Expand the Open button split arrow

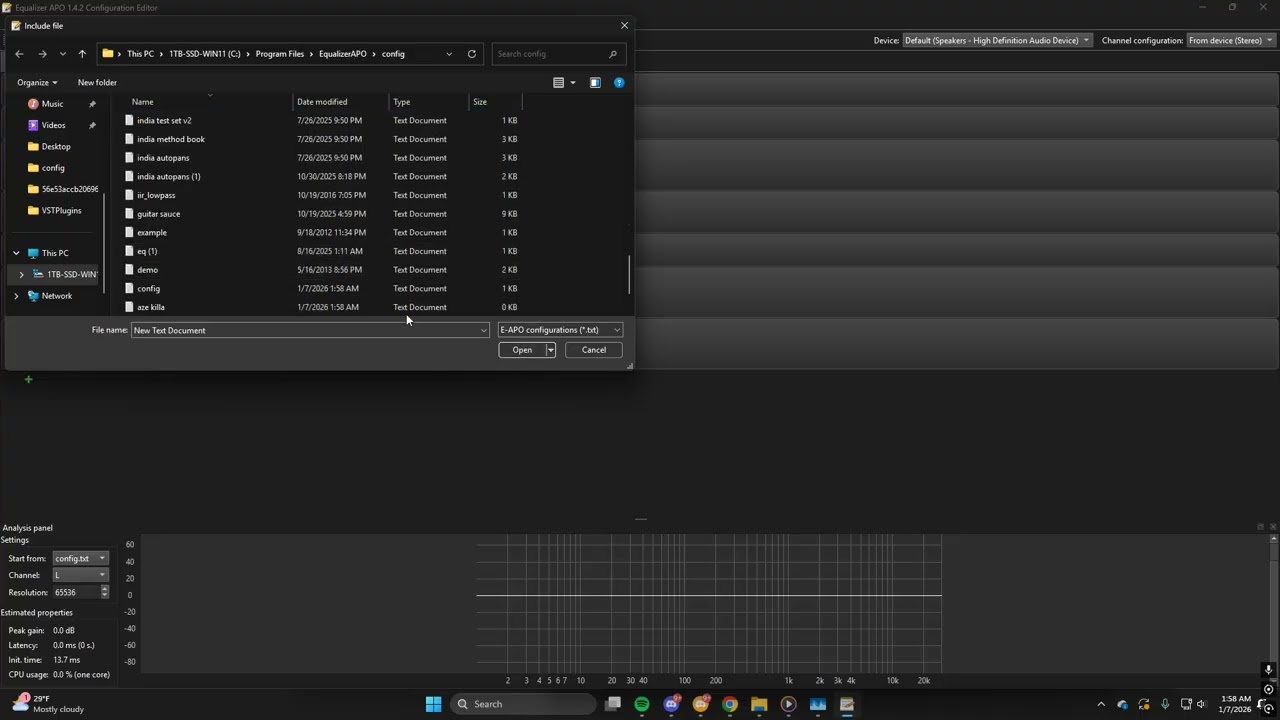[550, 350]
